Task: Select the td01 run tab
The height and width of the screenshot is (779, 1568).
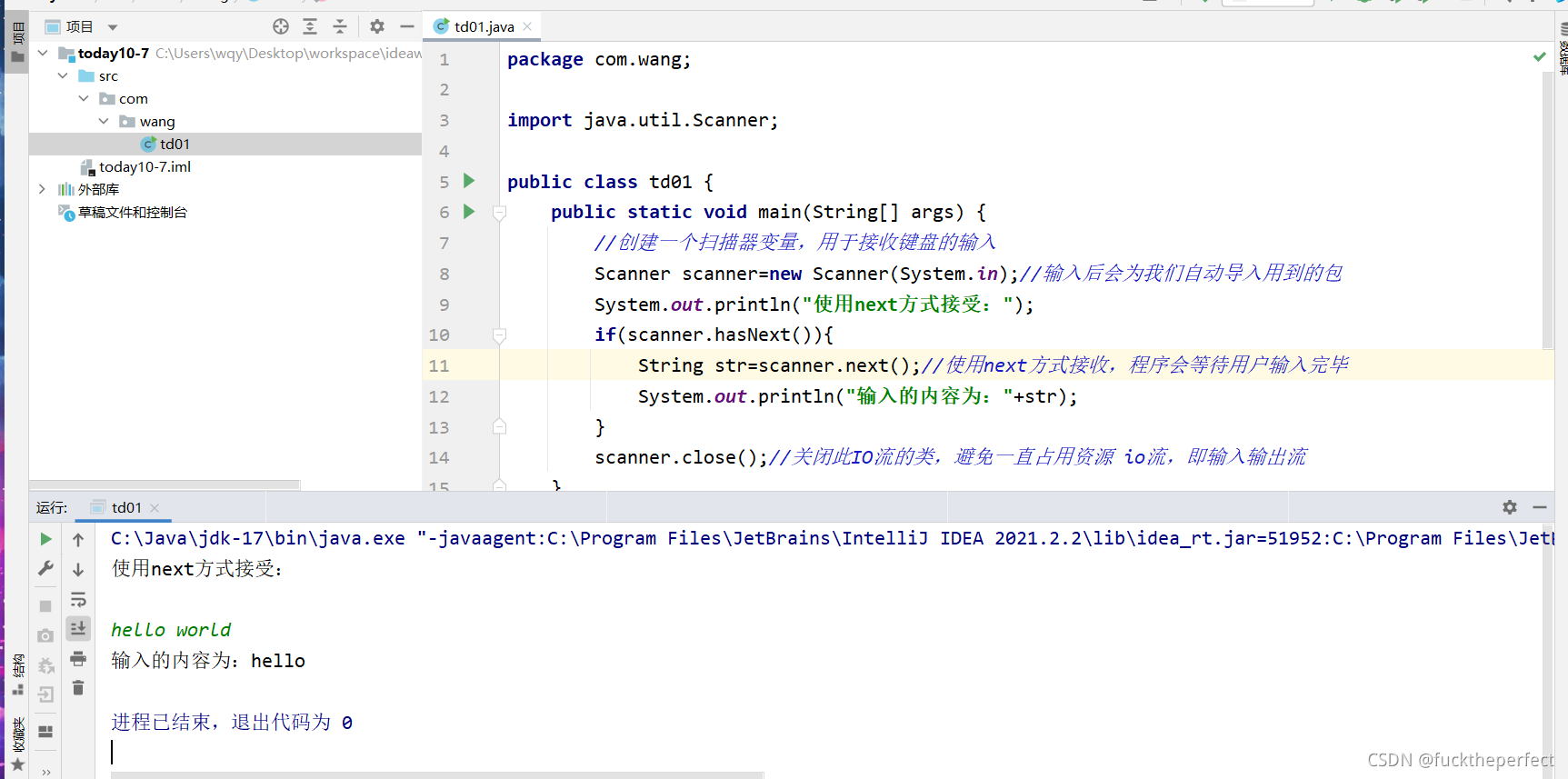Action: (126, 507)
